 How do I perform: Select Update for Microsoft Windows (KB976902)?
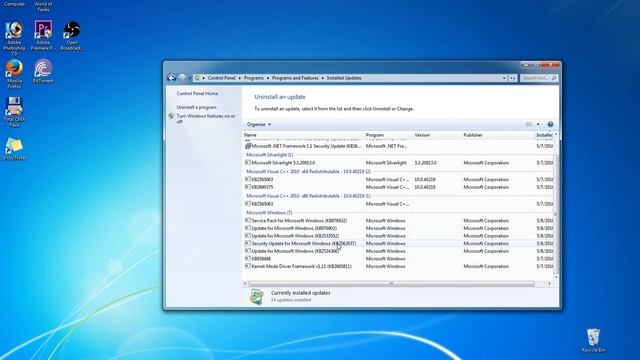[398, 228]
